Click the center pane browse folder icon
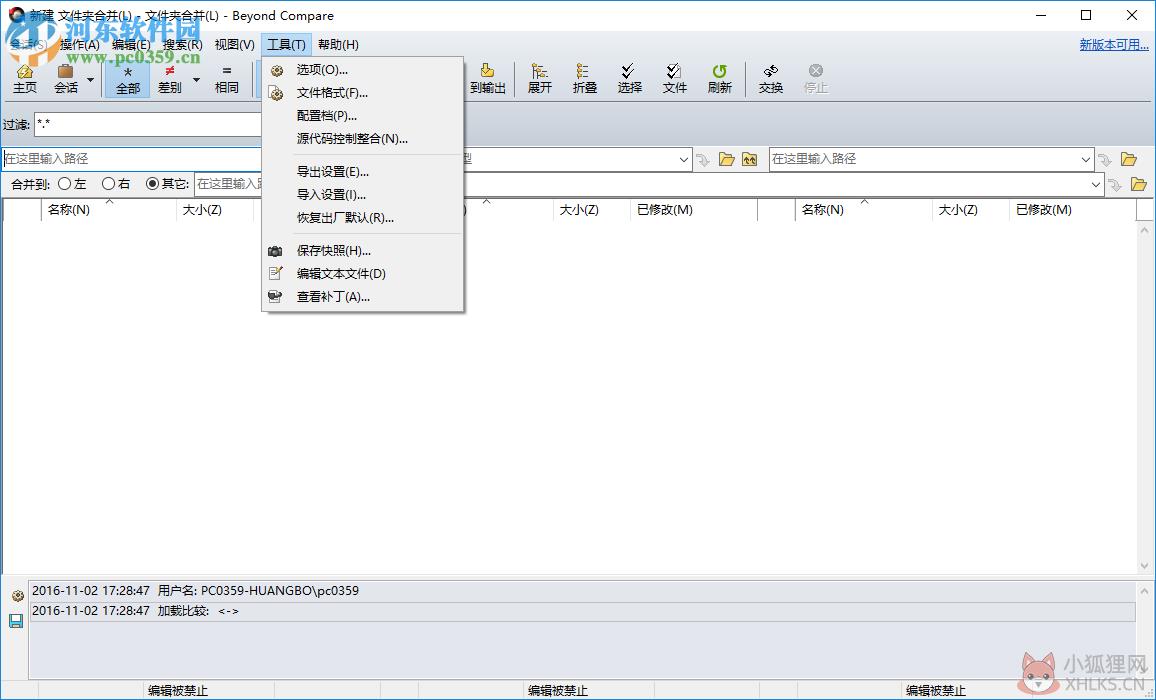The image size is (1156, 700). click(x=727, y=159)
